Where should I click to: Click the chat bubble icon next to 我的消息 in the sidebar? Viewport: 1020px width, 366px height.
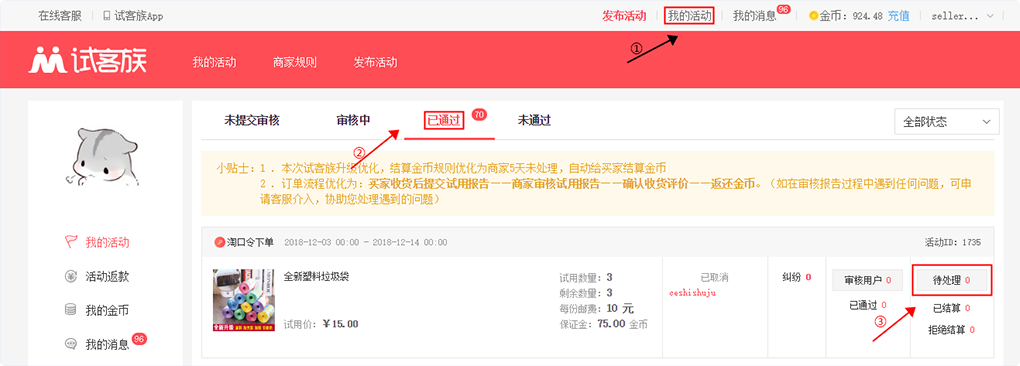pos(71,344)
